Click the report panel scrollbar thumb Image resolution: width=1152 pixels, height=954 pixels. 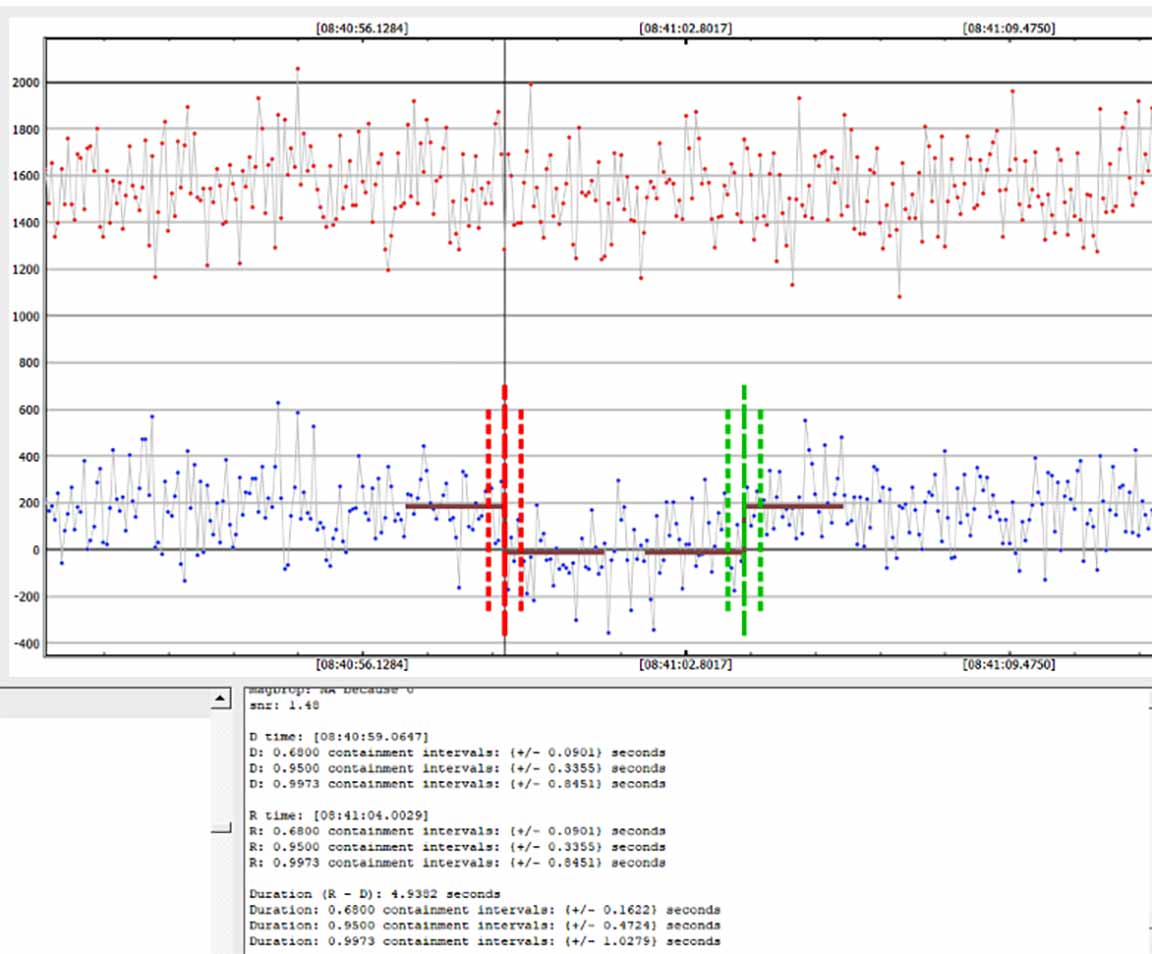pyautogui.click(x=220, y=828)
